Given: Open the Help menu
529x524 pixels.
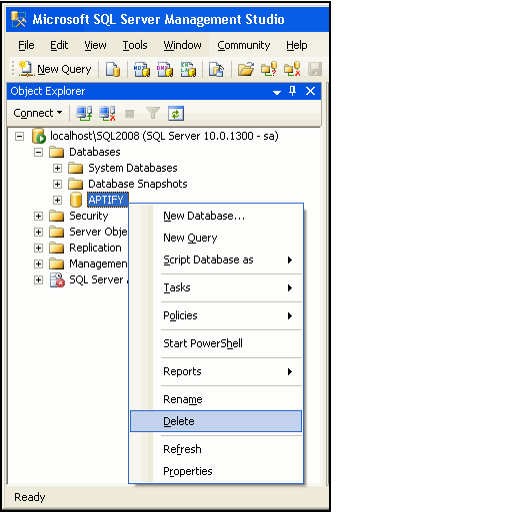Looking at the screenshot, I should [297, 45].
